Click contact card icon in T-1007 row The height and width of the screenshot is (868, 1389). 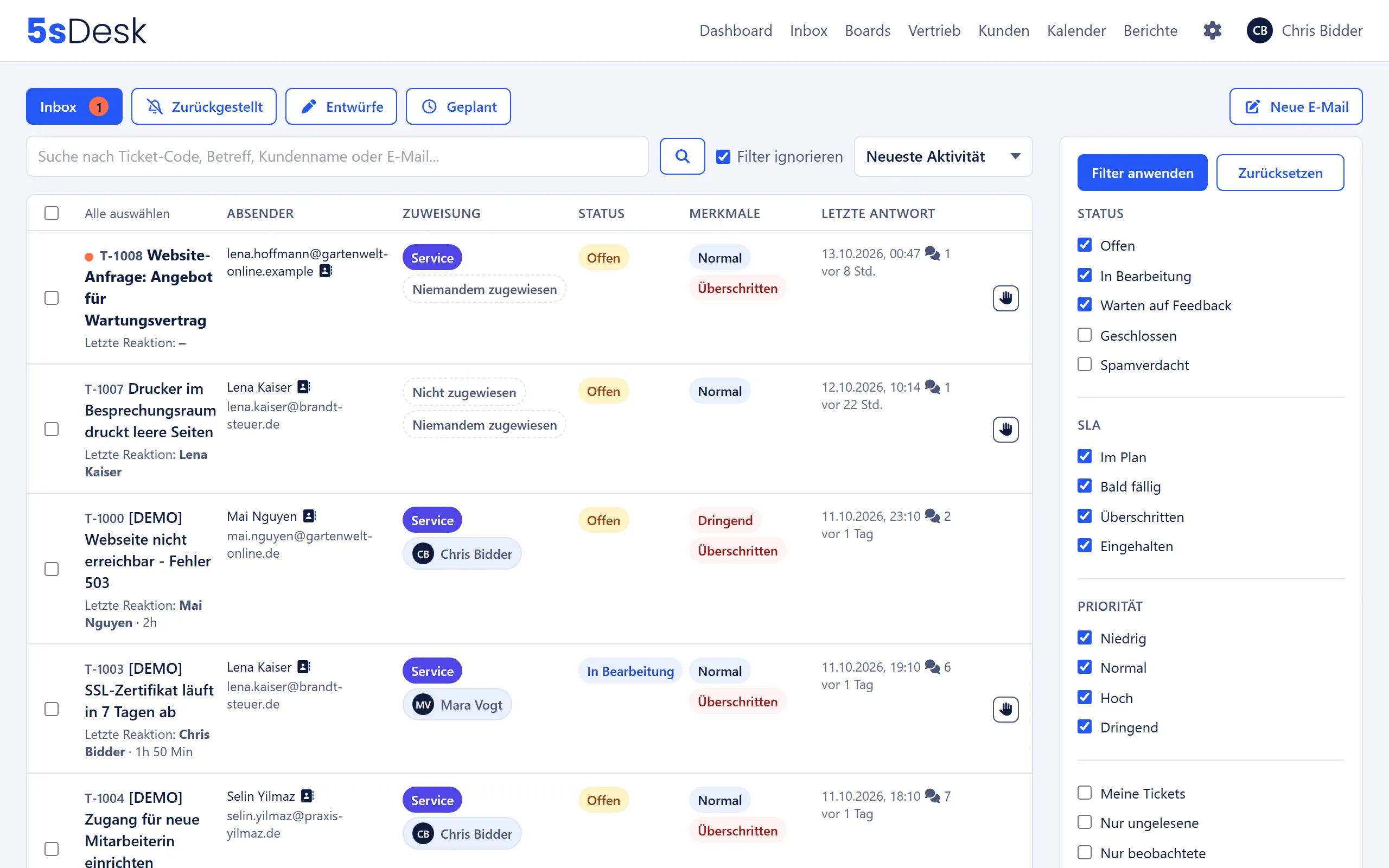coord(304,387)
